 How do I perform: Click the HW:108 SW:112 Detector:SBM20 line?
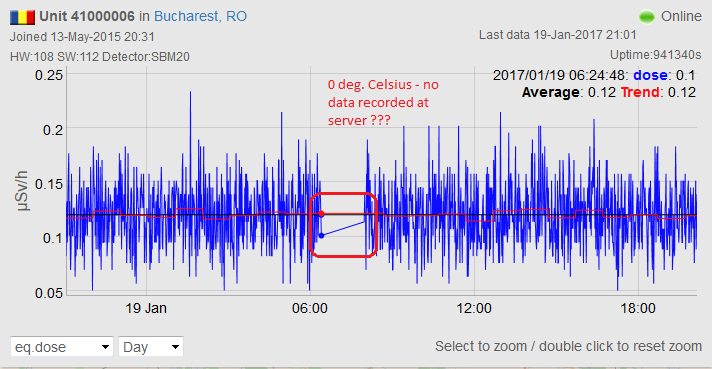tap(100, 57)
